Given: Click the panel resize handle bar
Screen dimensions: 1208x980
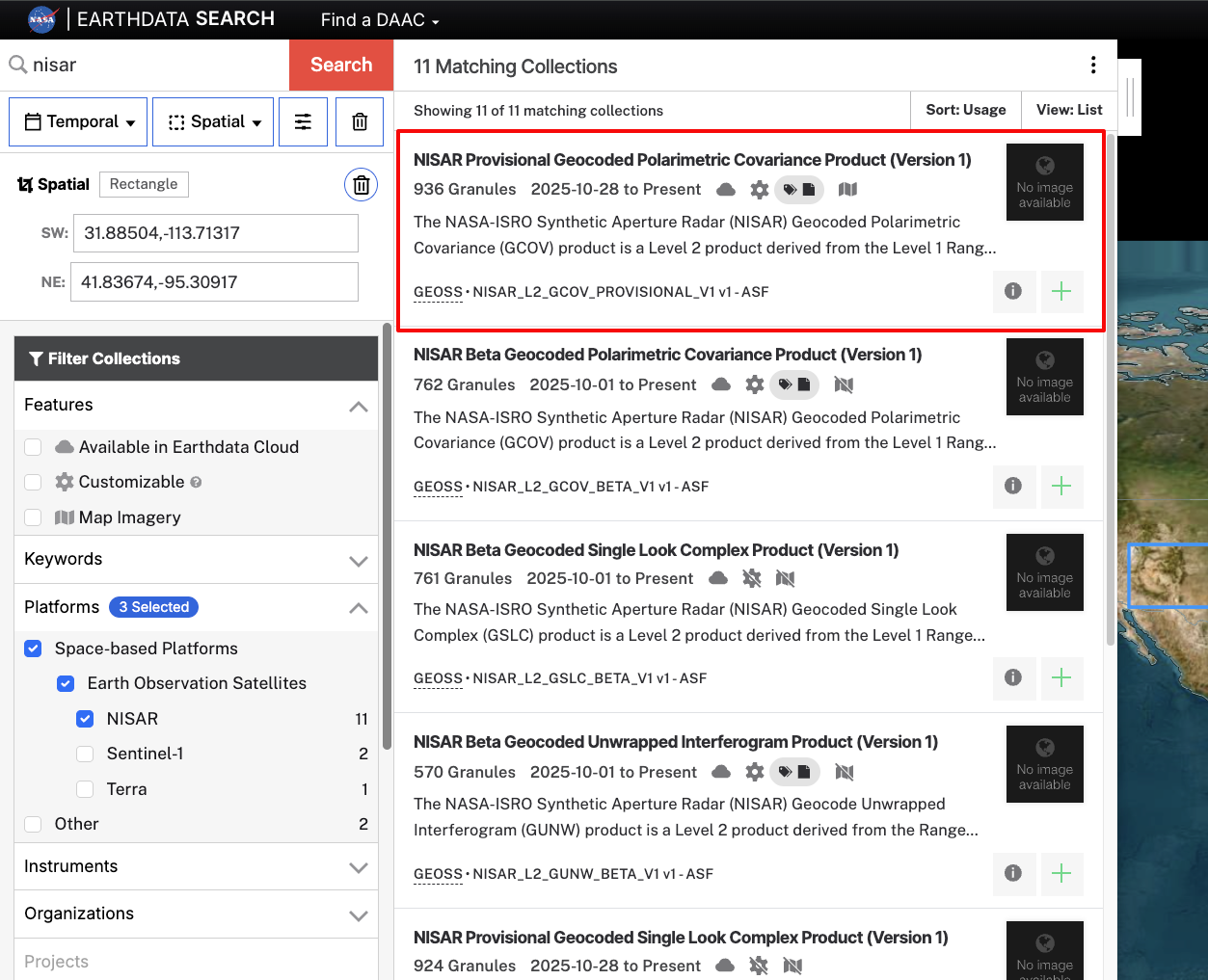Looking at the screenshot, I should point(1130,97).
